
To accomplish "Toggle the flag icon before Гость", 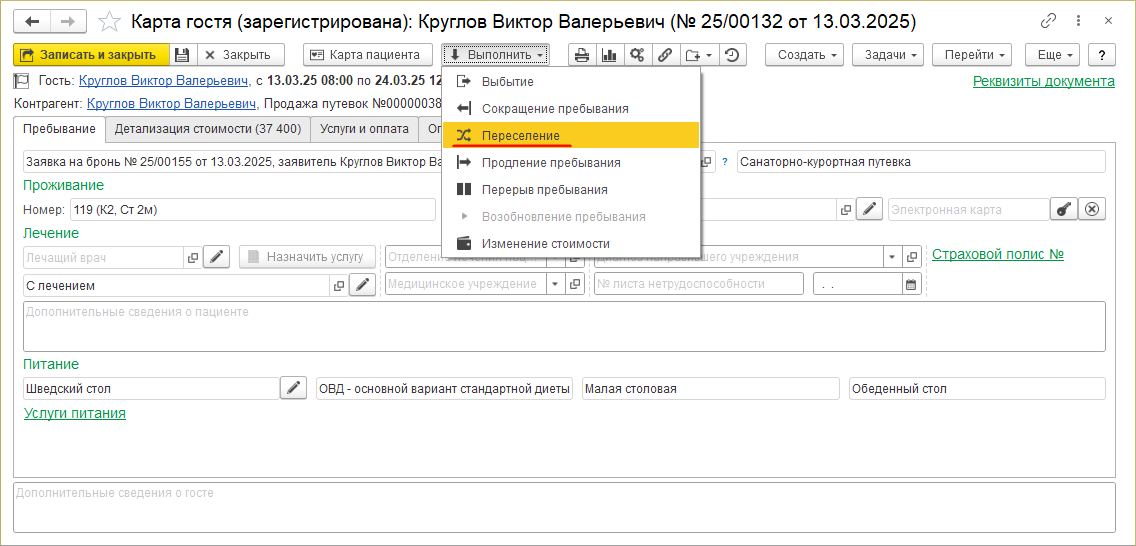I will coord(20,80).
